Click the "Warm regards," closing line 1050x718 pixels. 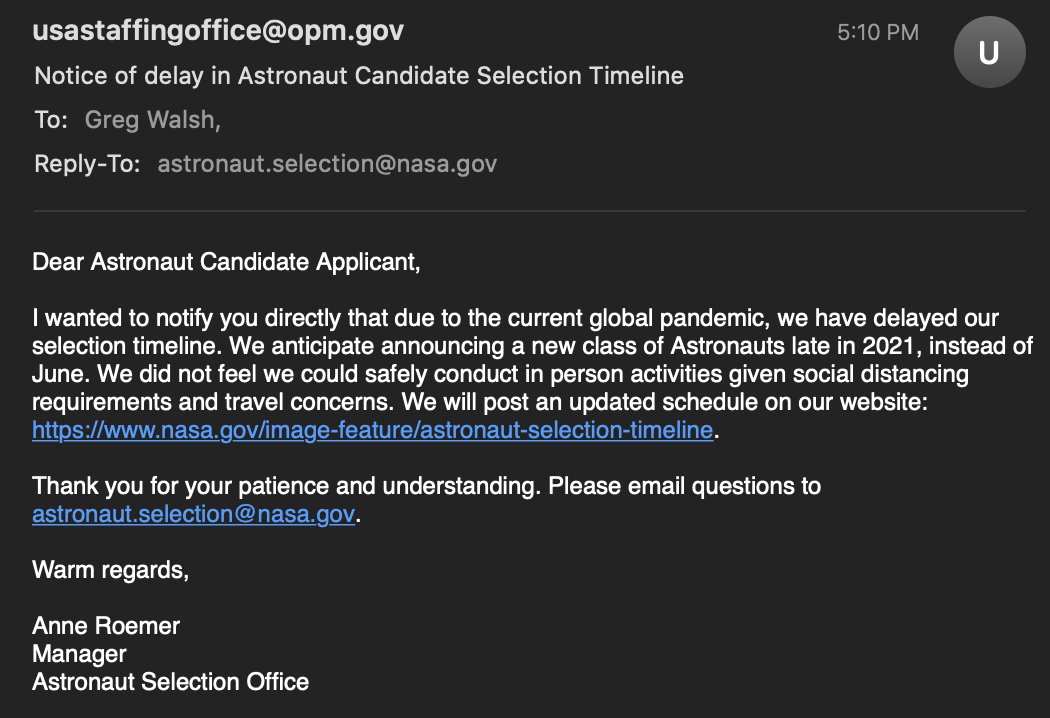(110, 570)
